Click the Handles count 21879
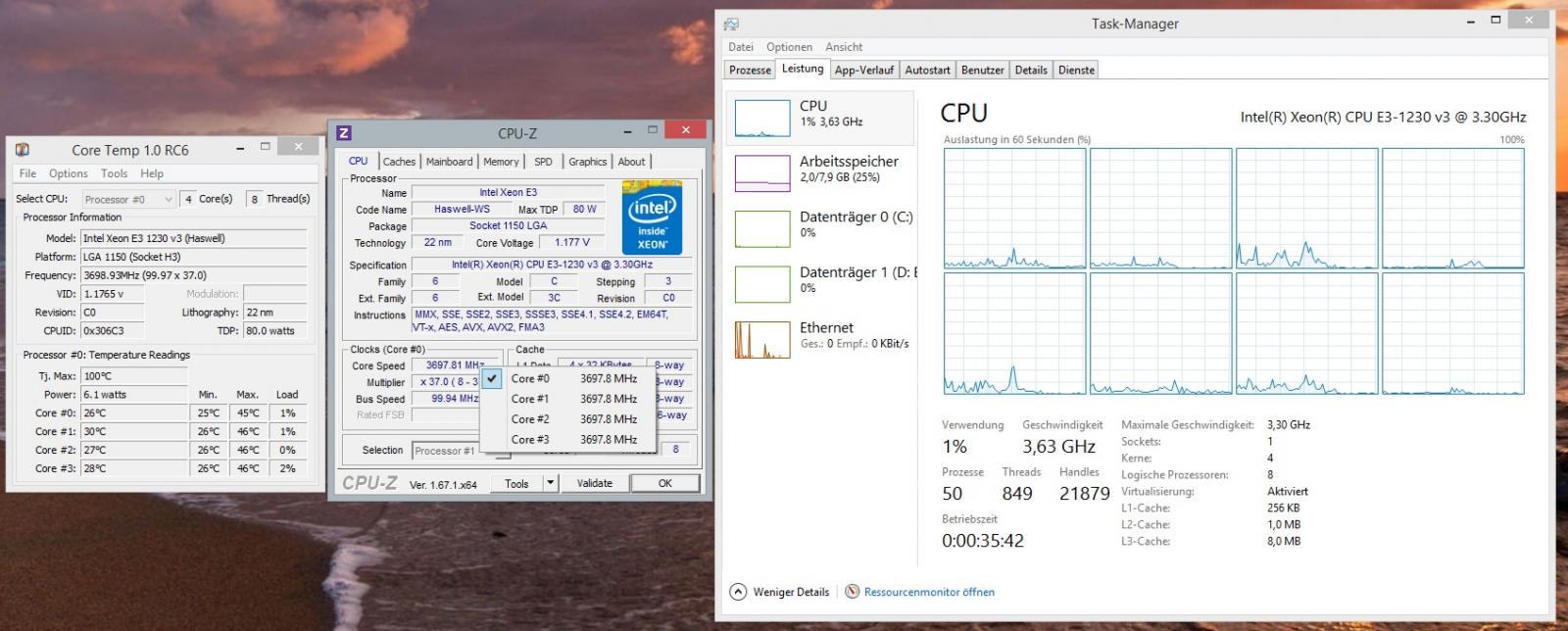Screen dimensions: 1568x631 coord(1084,494)
